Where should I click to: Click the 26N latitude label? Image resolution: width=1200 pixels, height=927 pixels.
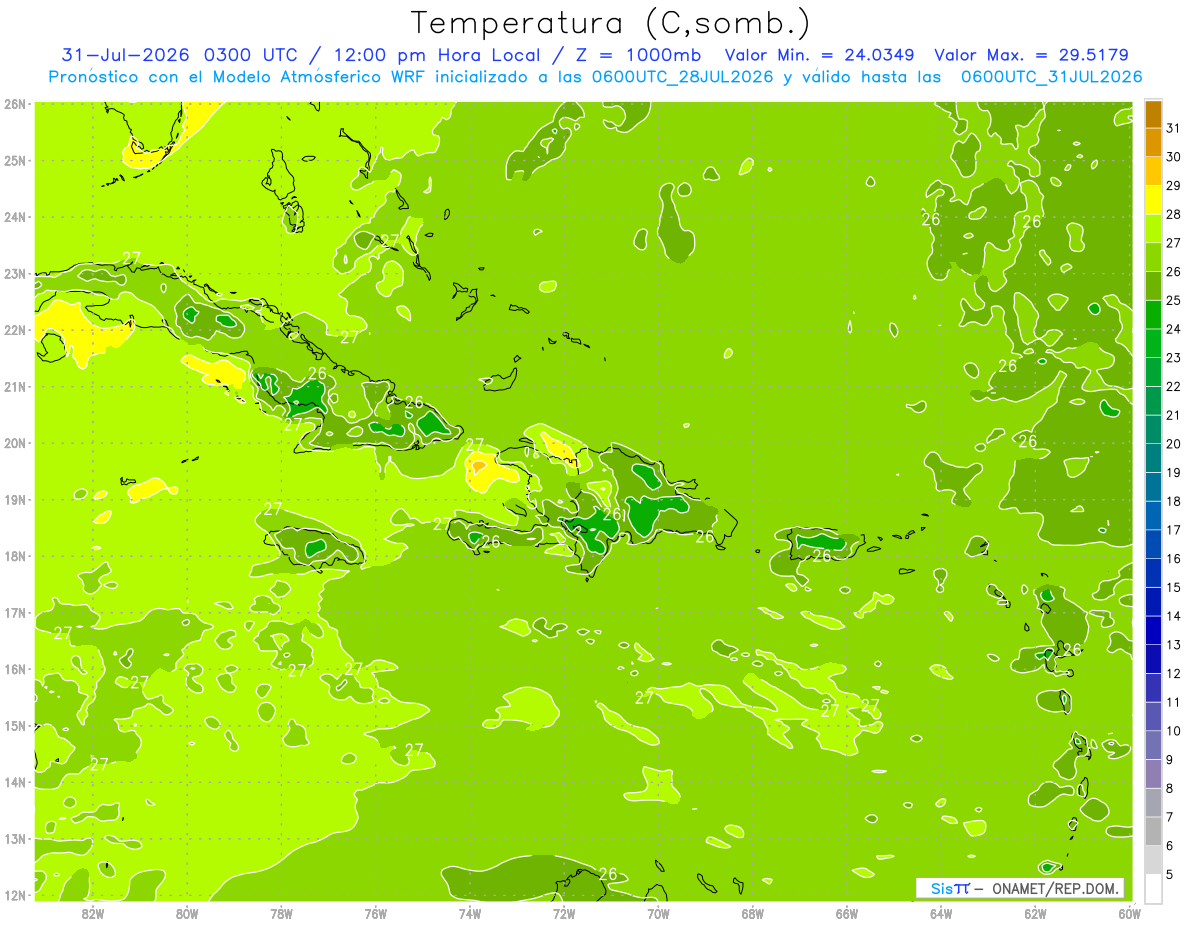[15, 103]
